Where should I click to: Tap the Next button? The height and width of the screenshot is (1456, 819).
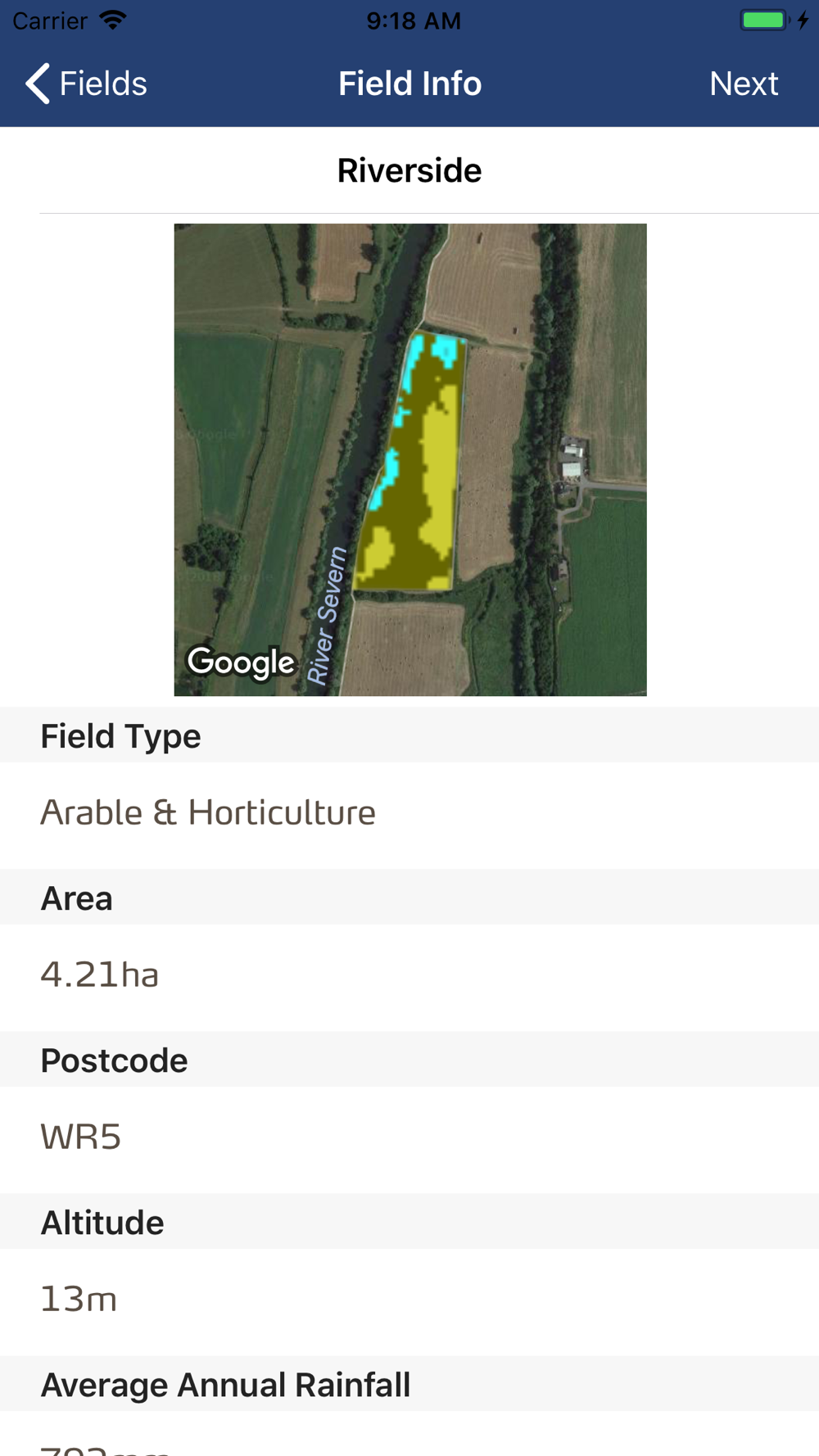744,84
